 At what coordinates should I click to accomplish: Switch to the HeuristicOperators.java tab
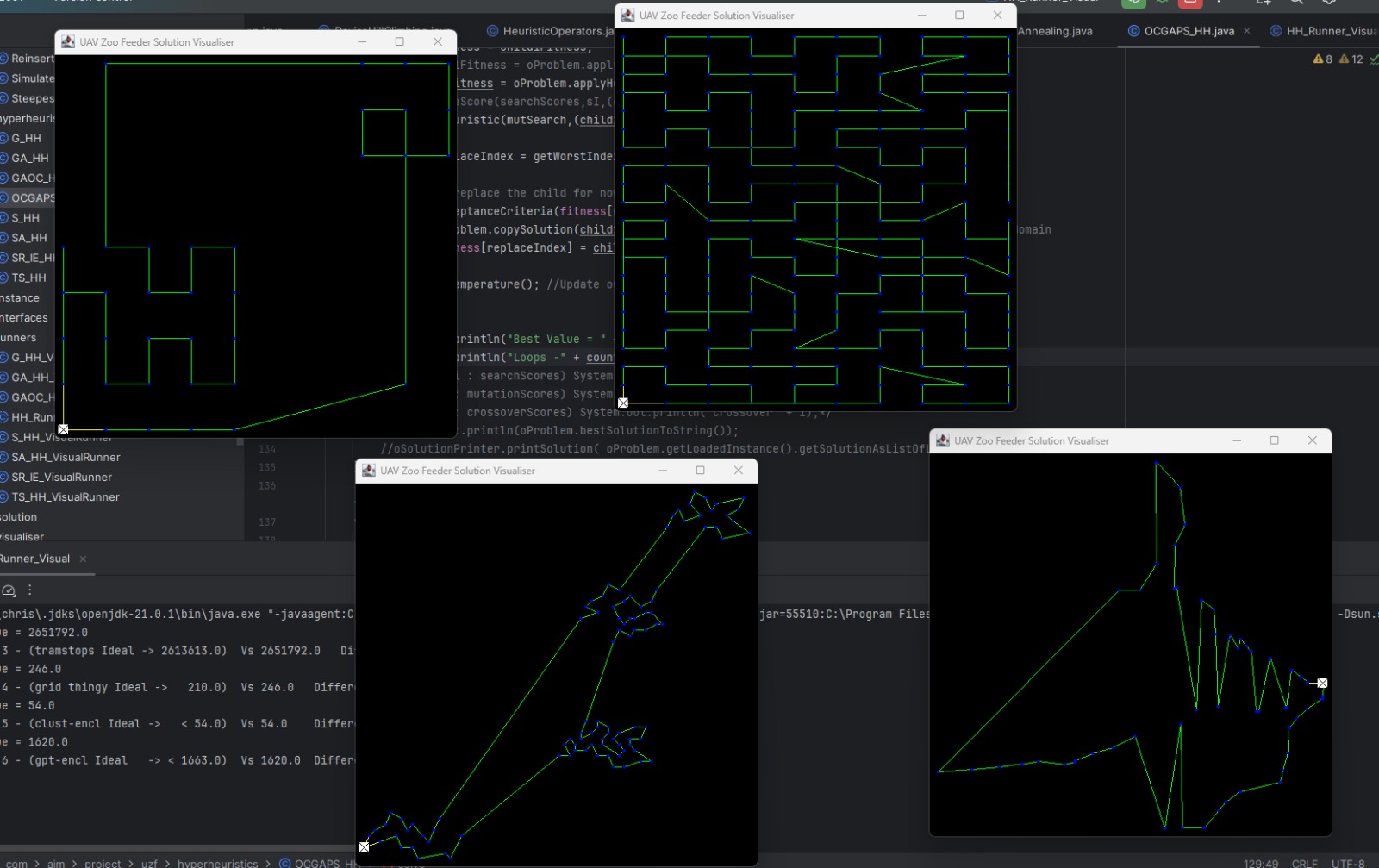[x=554, y=31]
